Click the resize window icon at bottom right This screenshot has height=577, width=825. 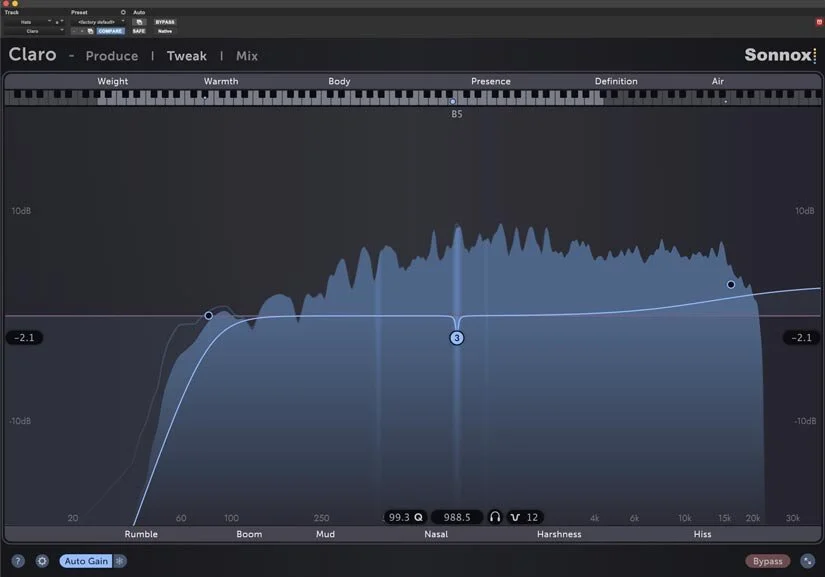pyautogui.click(x=807, y=561)
